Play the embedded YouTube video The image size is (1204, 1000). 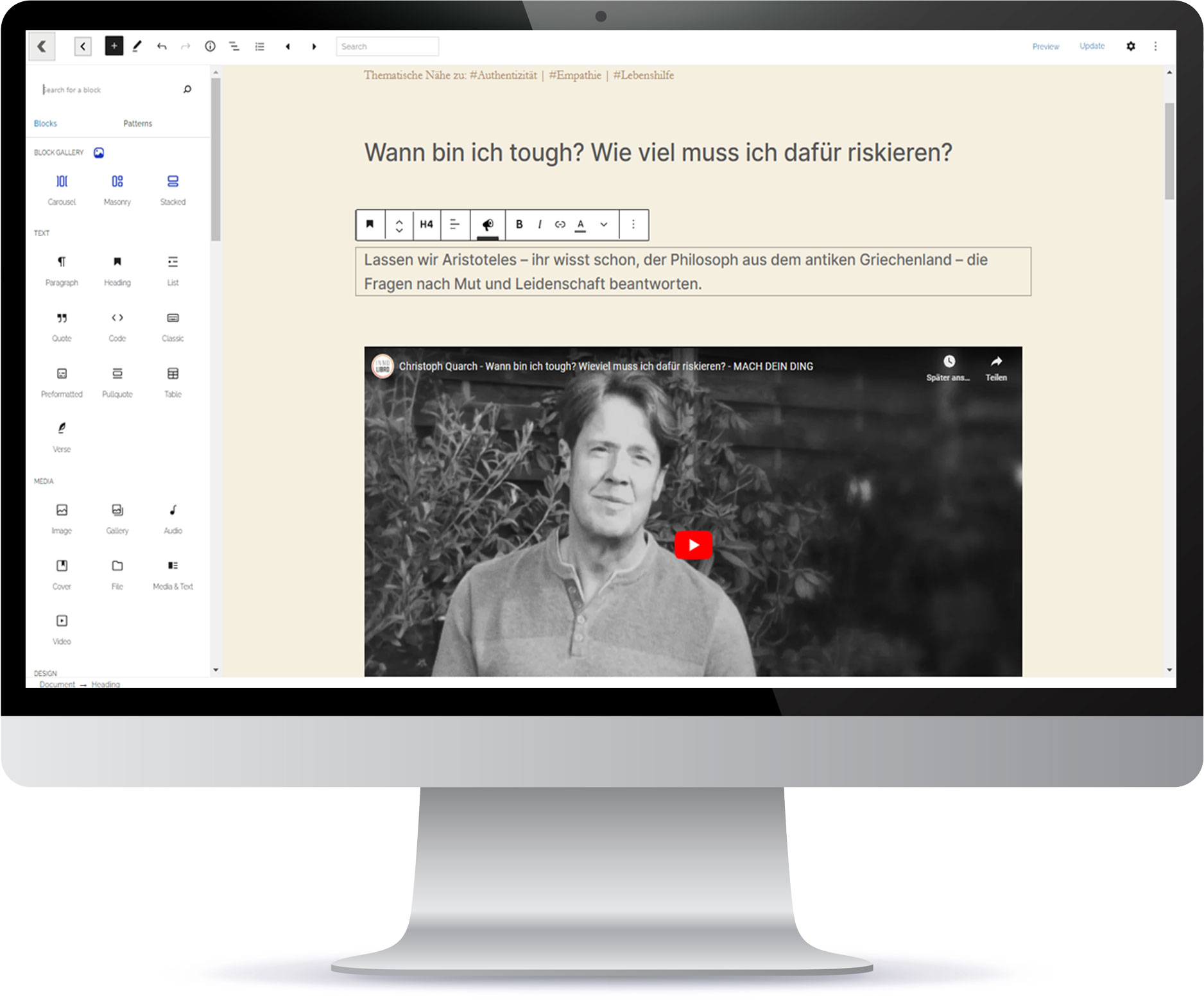click(693, 545)
